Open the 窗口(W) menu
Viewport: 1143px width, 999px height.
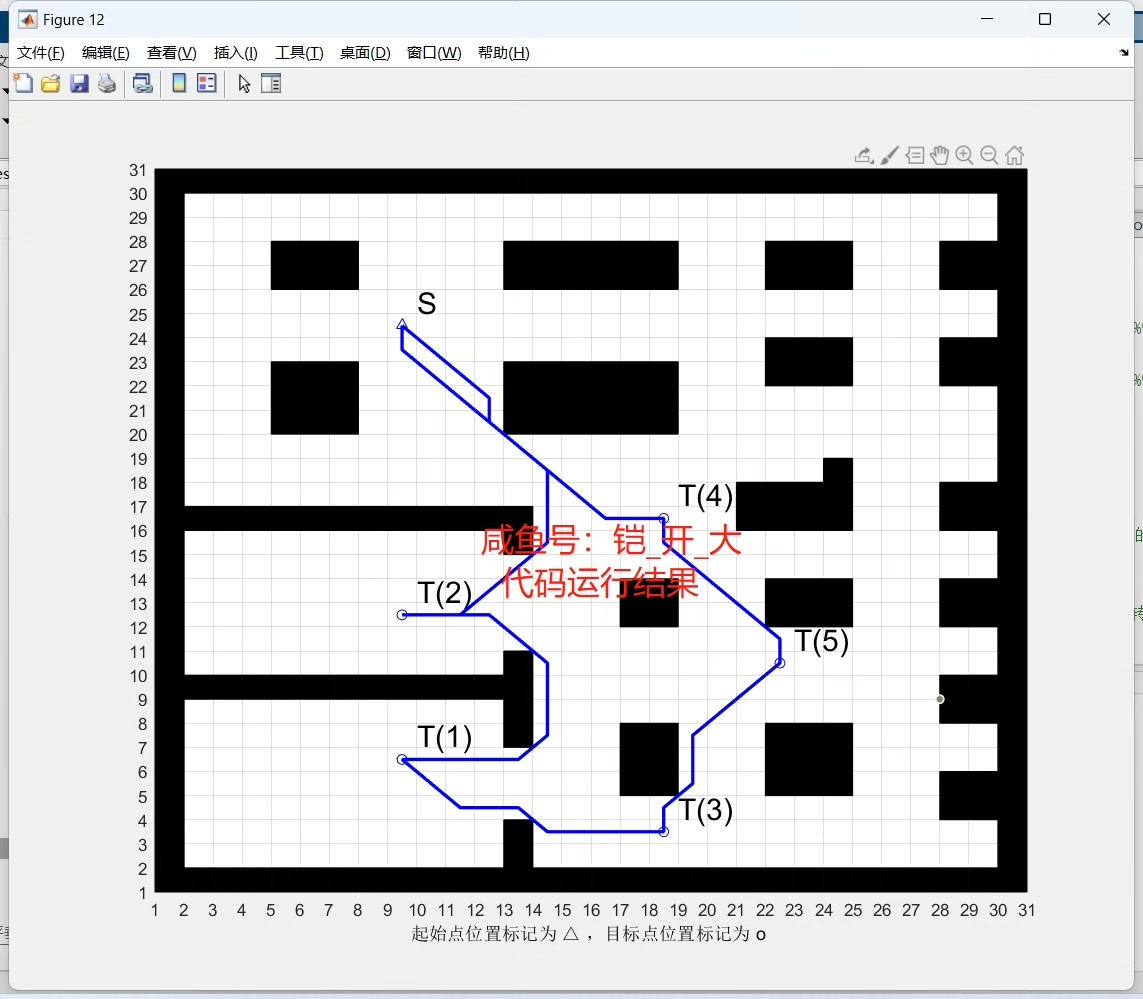[434, 53]
